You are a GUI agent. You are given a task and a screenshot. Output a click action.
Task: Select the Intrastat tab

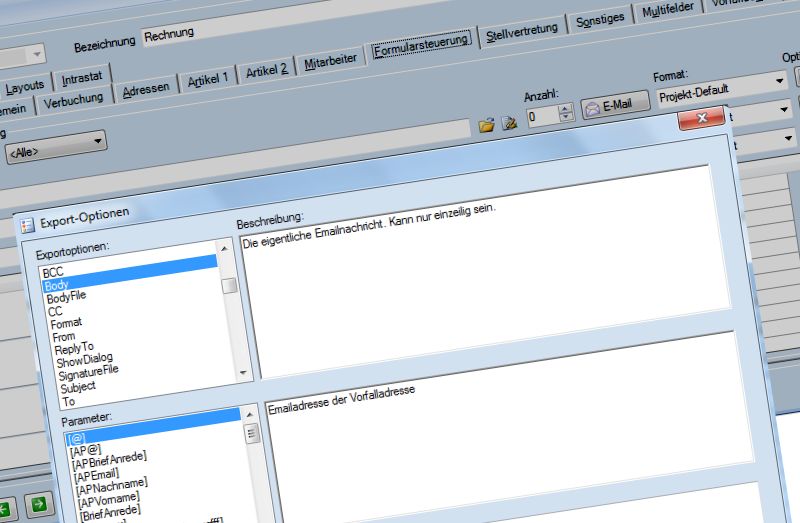(x=83, y=78)
